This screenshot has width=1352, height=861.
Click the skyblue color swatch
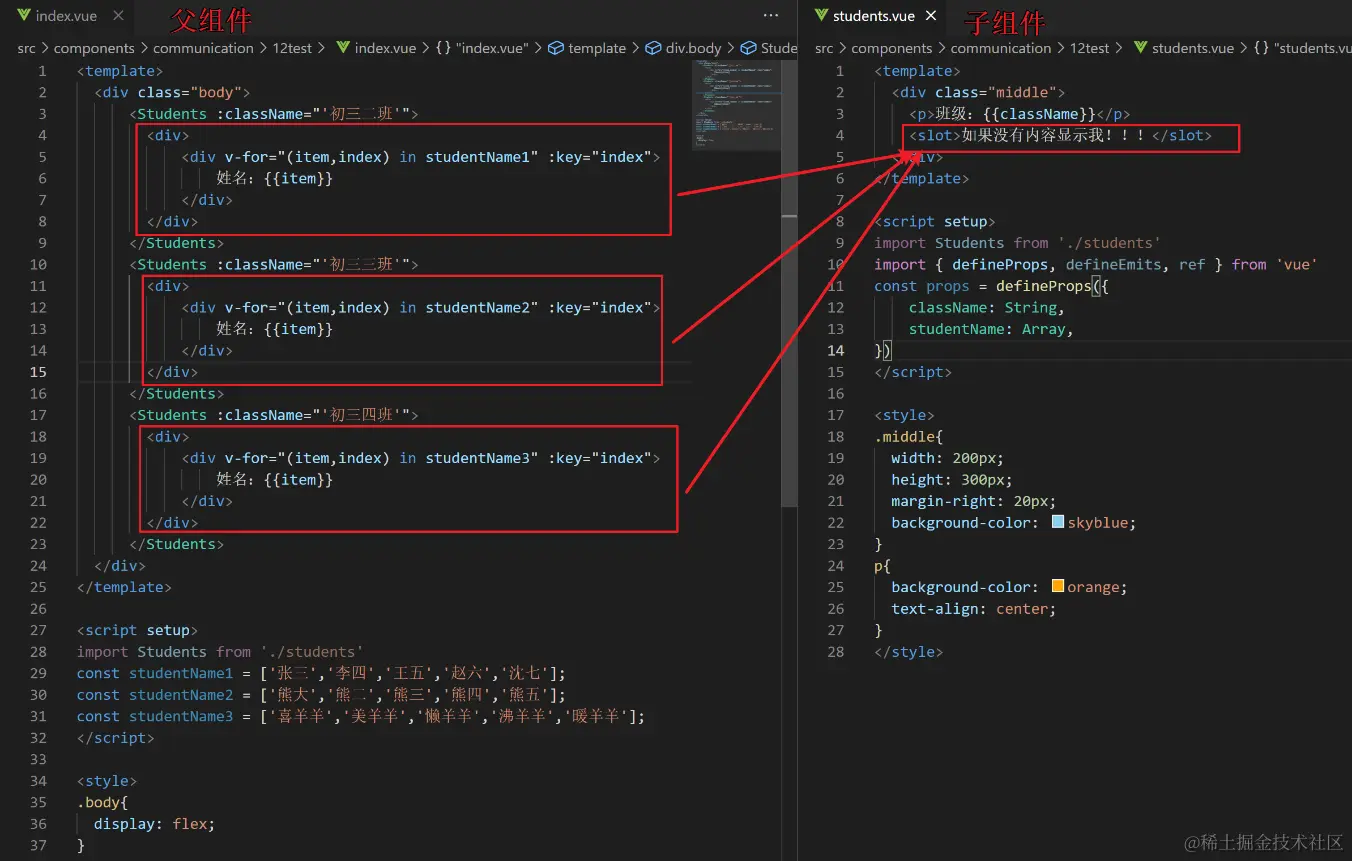[1058, 522]
